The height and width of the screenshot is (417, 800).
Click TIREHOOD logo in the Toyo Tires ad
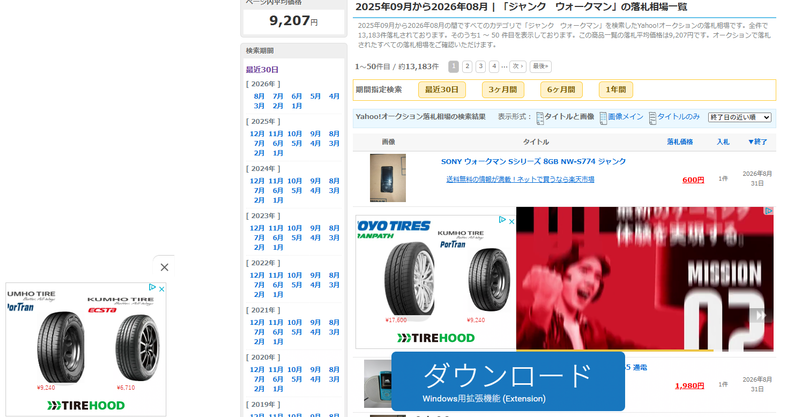click(436, 338)
